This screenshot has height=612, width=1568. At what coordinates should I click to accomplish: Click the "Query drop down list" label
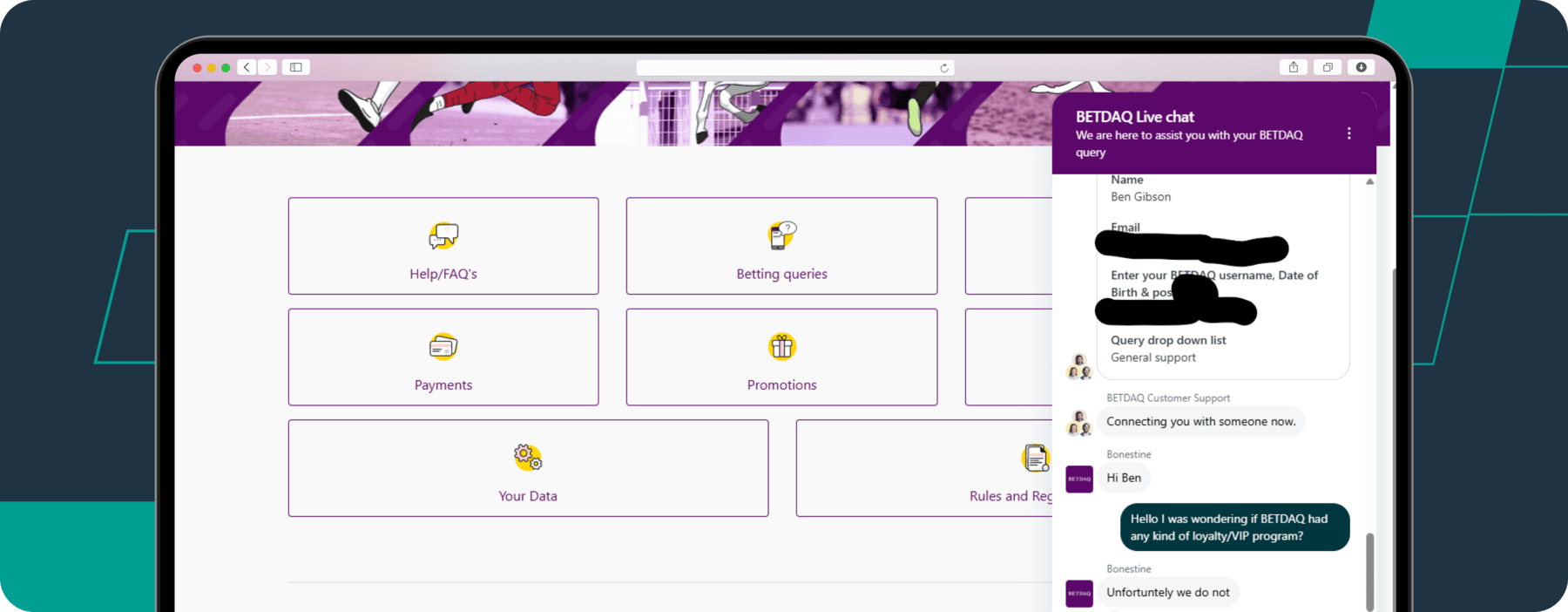point(1168,340)
